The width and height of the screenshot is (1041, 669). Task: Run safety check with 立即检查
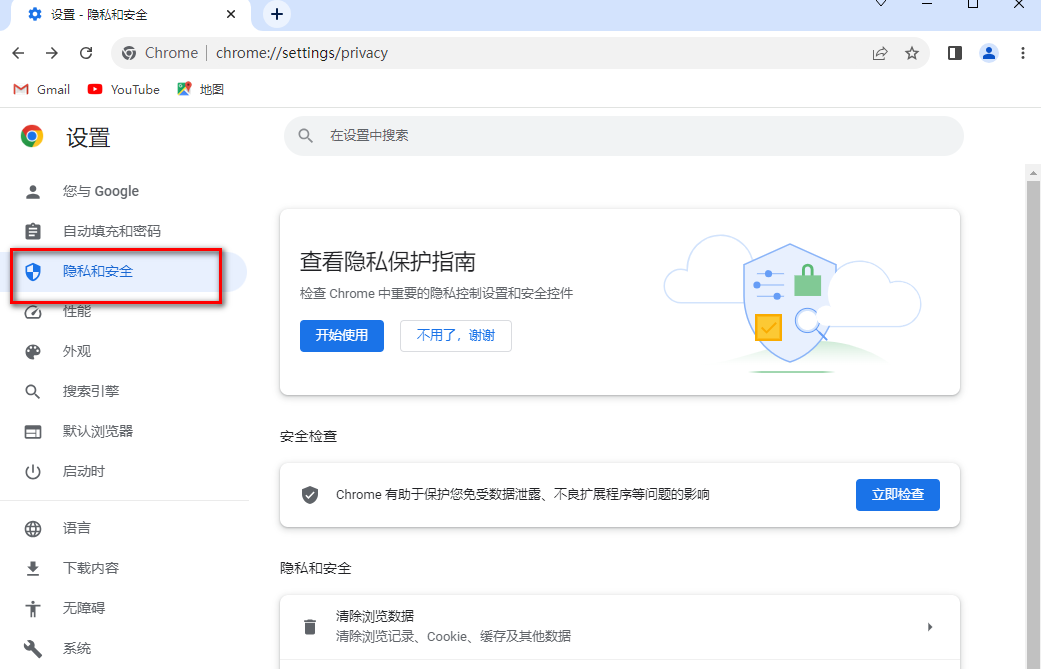tap(898, 495)
